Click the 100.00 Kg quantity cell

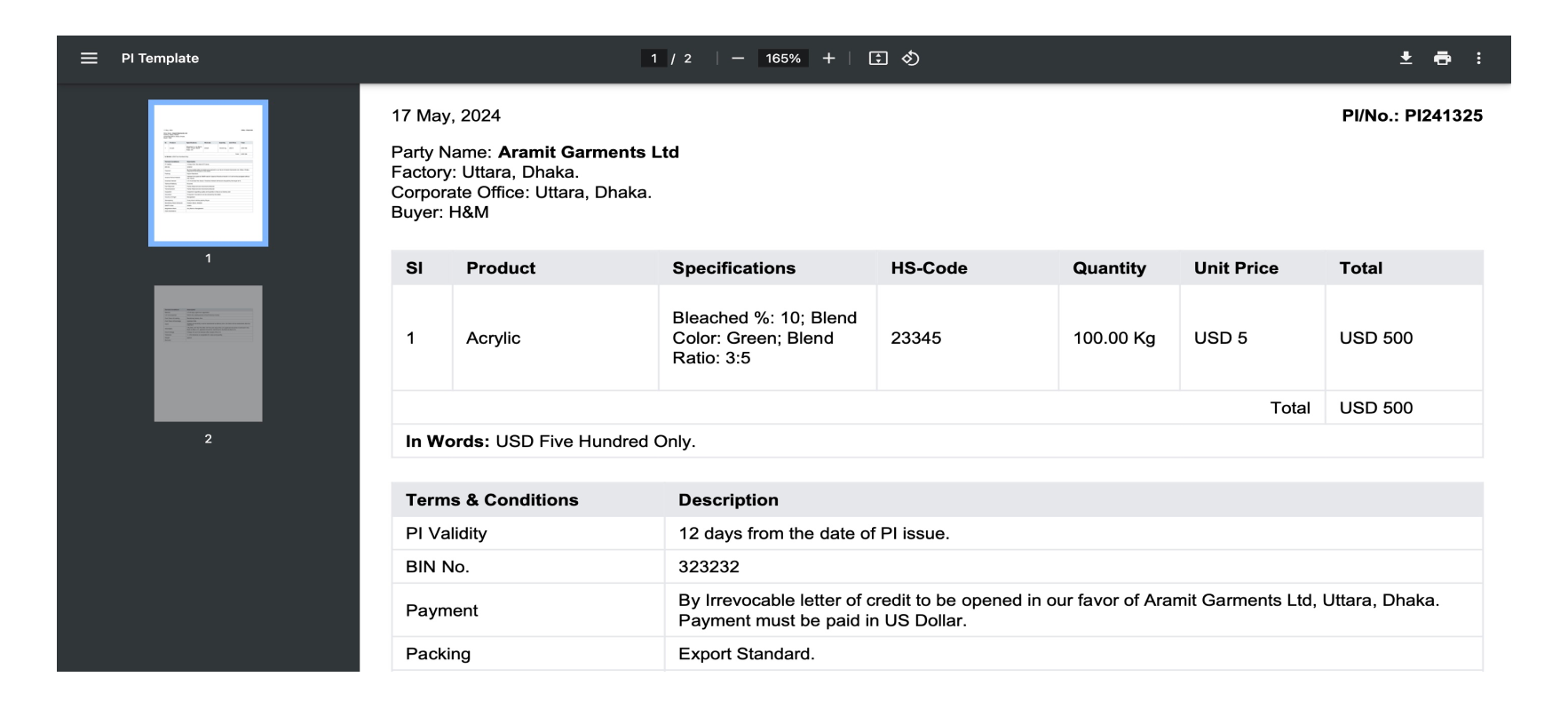tap(1114, 339)
